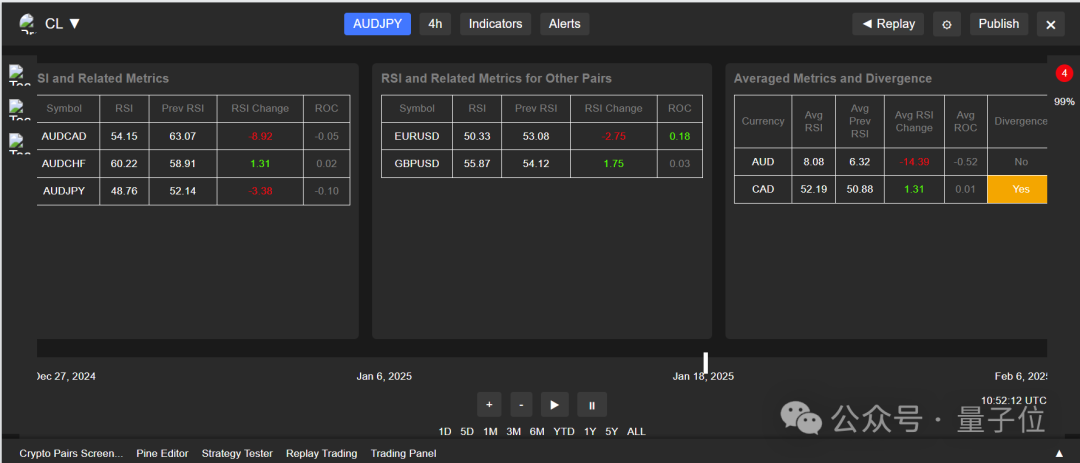Select the YTD time range
Viewport: 1080px width, 463px height.
click(x=564, y=432)
